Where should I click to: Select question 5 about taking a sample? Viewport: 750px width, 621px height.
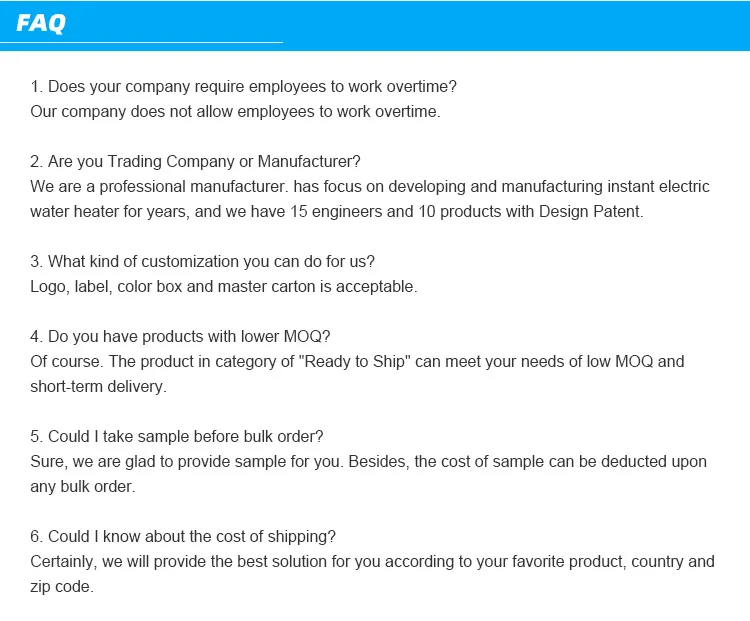click(176, 437)
